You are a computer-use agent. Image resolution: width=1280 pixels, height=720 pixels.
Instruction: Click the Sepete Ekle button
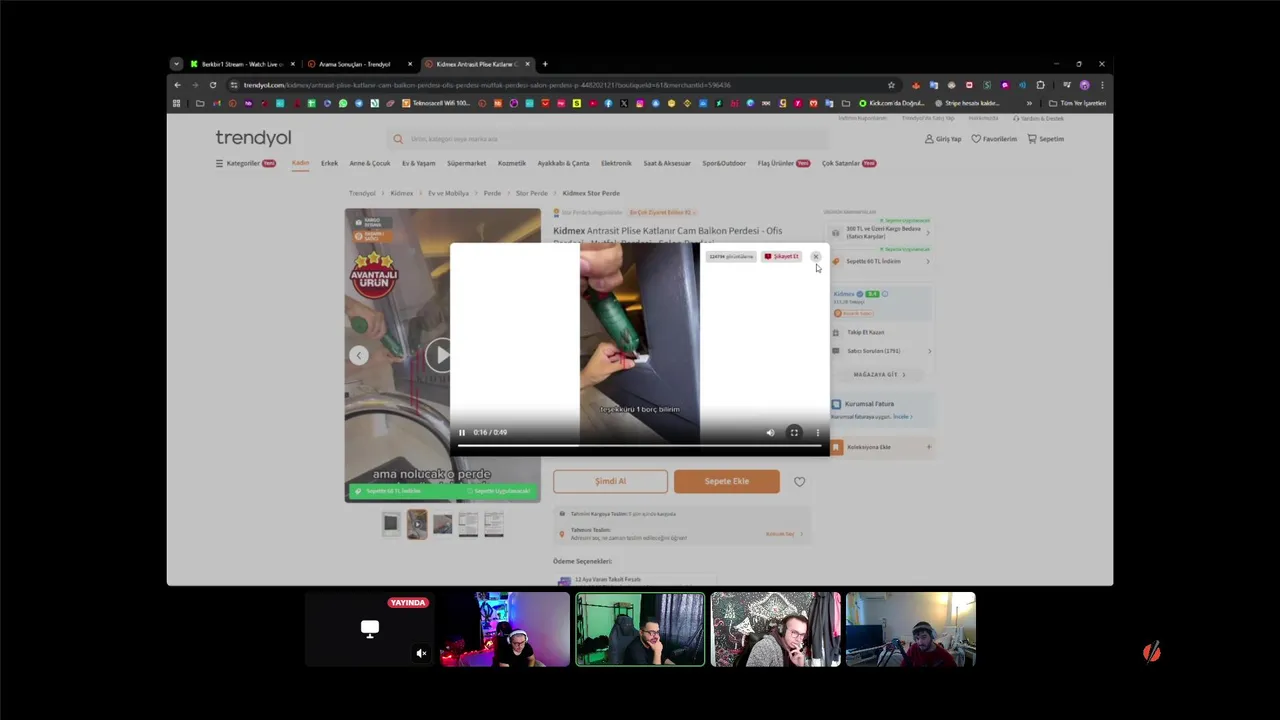point(727,481)
